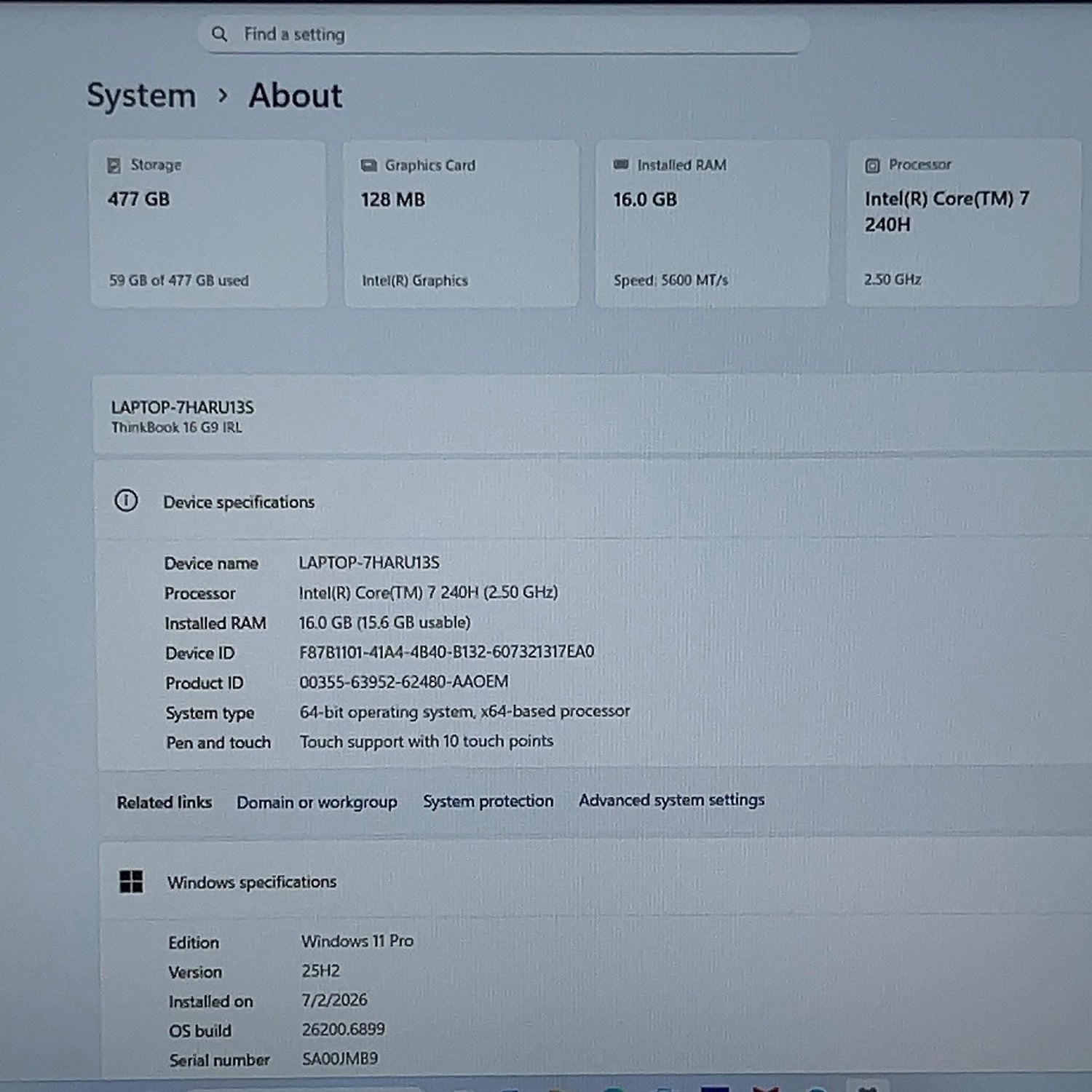Click the OS build value '26200.6899'
1092x1092 pixels.
[343, 1029]
